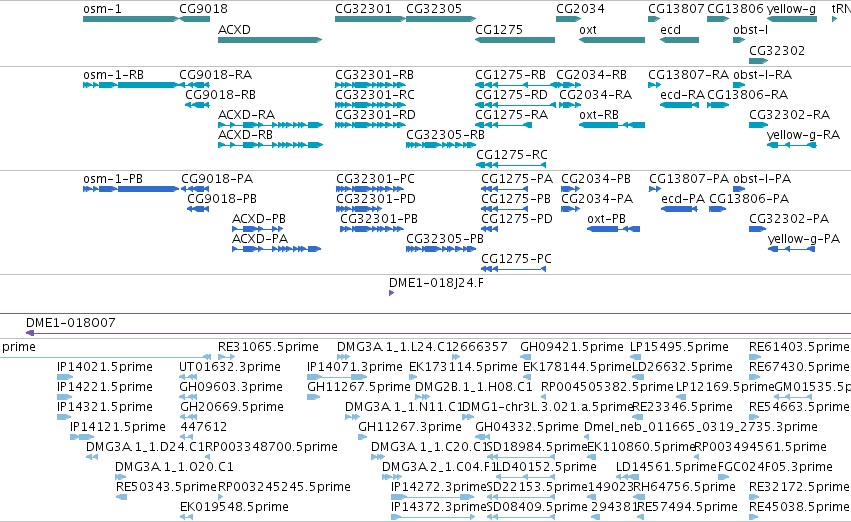The height and width of the screenshot is (522, 851).
Task: Select the CG13807-PA protein feature
Action: click(655, 189)
